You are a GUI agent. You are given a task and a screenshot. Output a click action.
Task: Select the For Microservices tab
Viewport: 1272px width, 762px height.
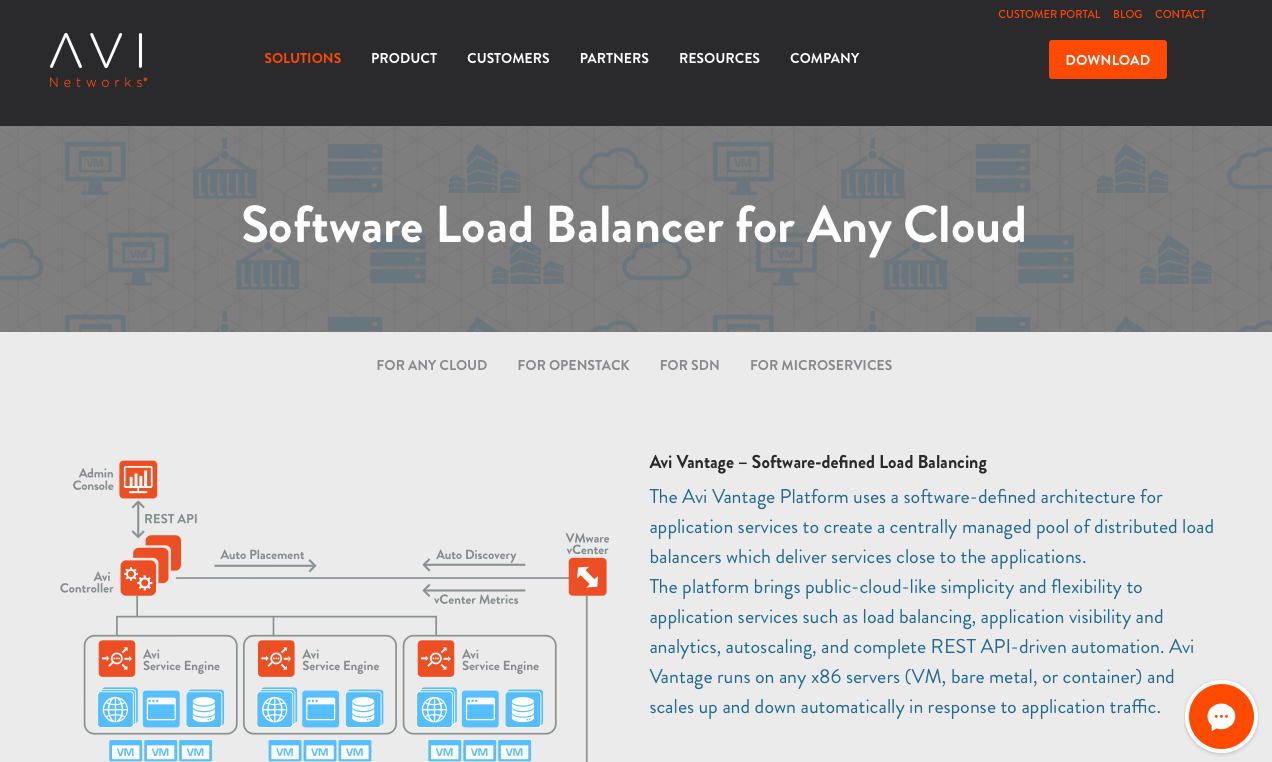tap(821, 365)
